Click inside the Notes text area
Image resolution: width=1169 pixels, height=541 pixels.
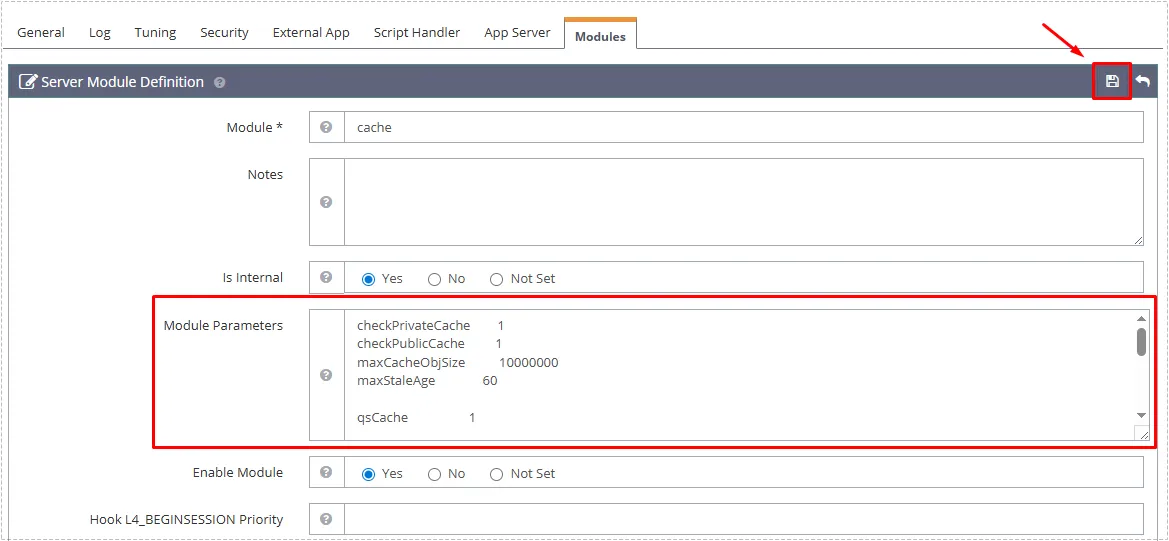click(x=740, y=201)
